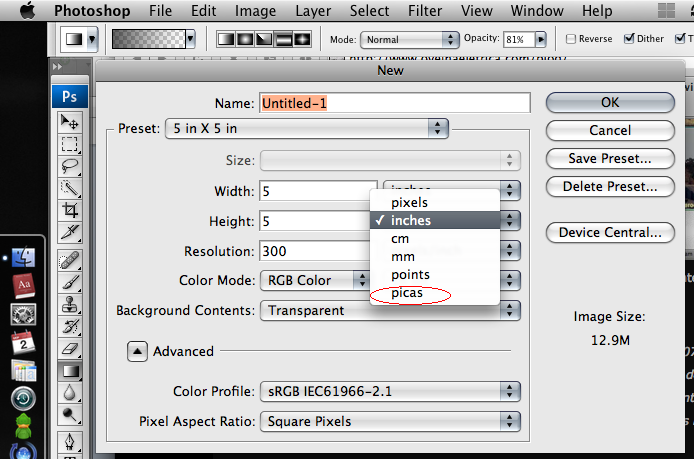
Task: Open the Opacity slider arrow
Action: tap(540, 39)
